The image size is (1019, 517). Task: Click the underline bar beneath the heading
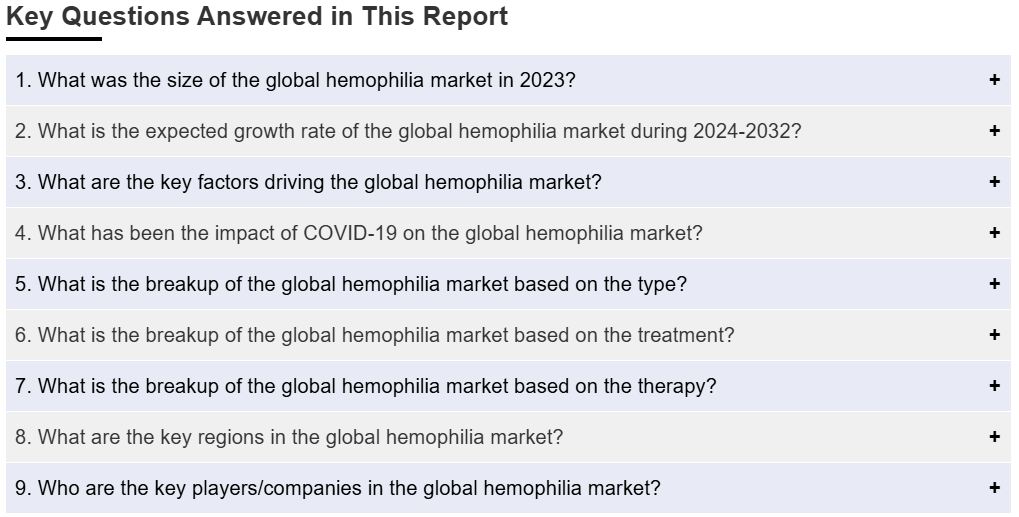point(54,39)
